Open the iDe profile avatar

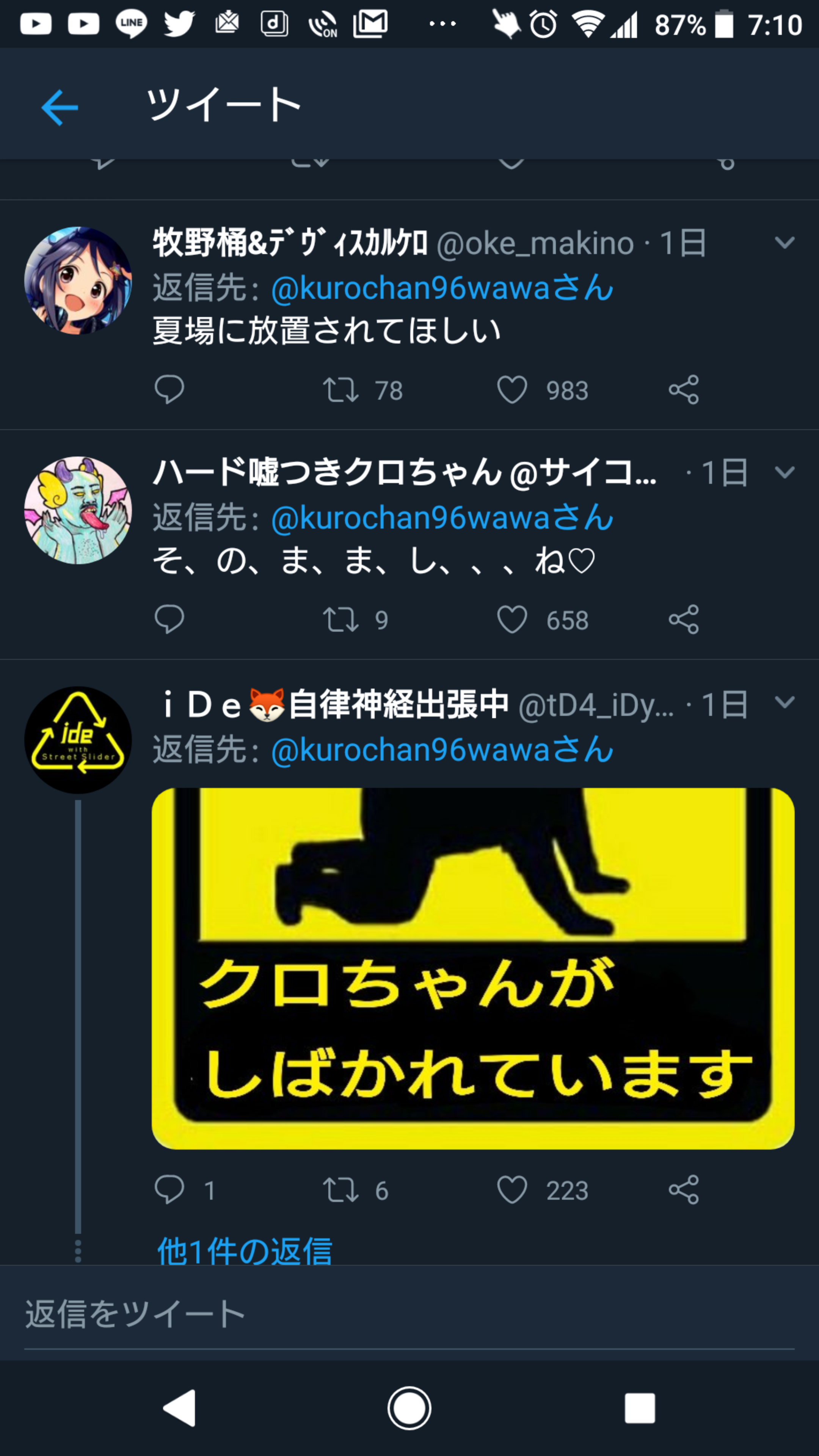[x=78, y=740]
